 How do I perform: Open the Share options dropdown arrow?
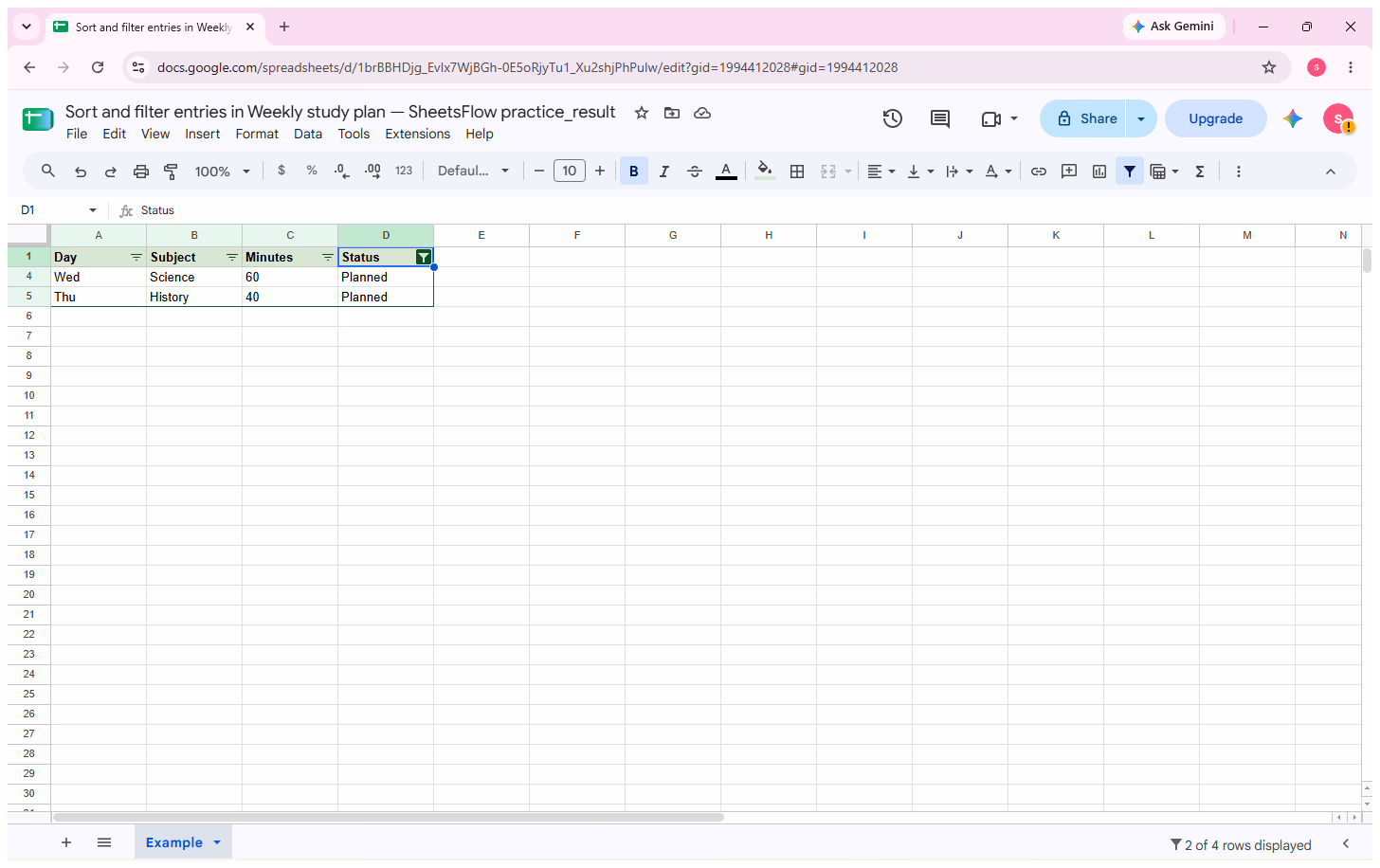pos(1141,118)
